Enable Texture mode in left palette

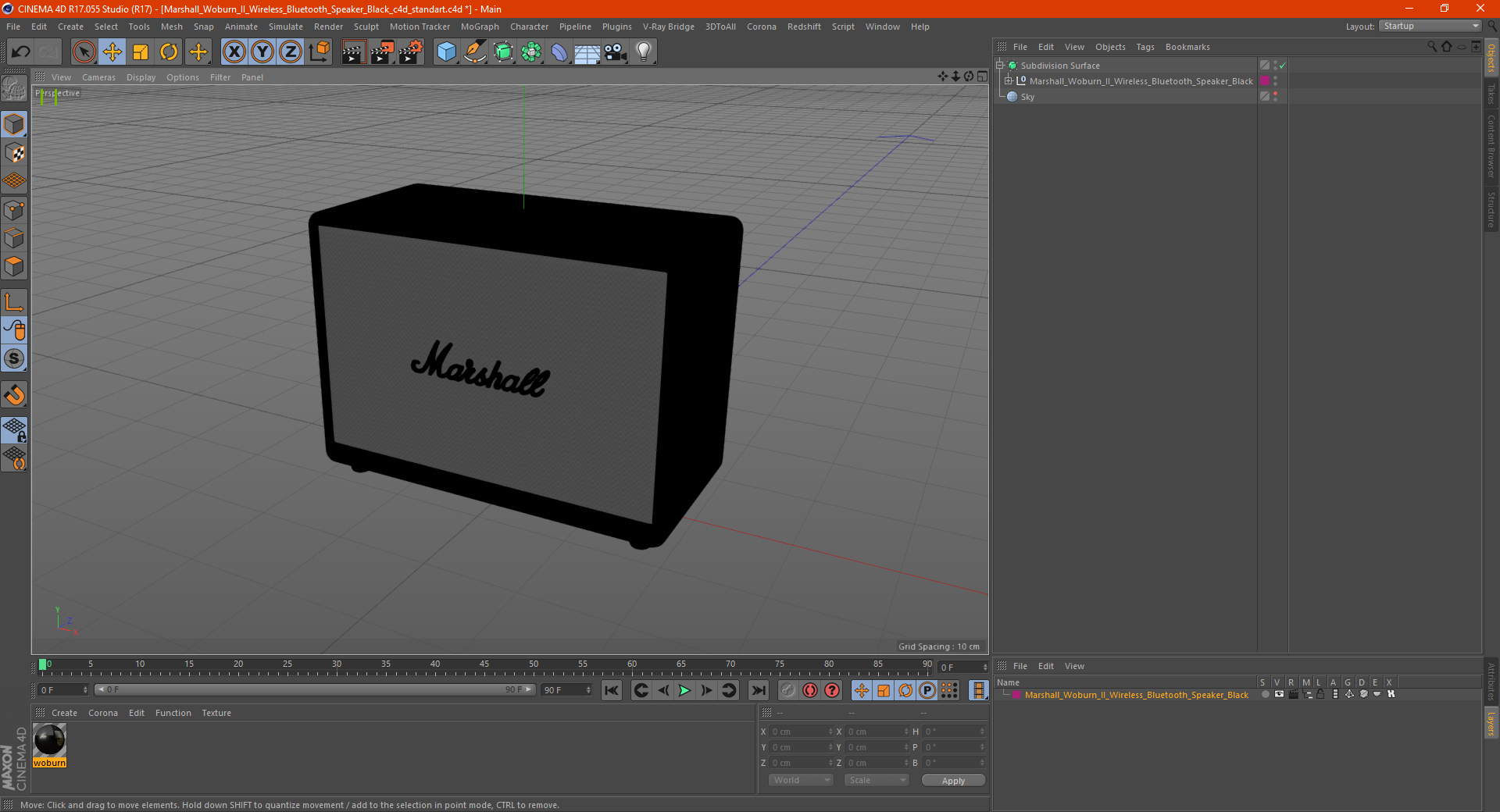14,152
